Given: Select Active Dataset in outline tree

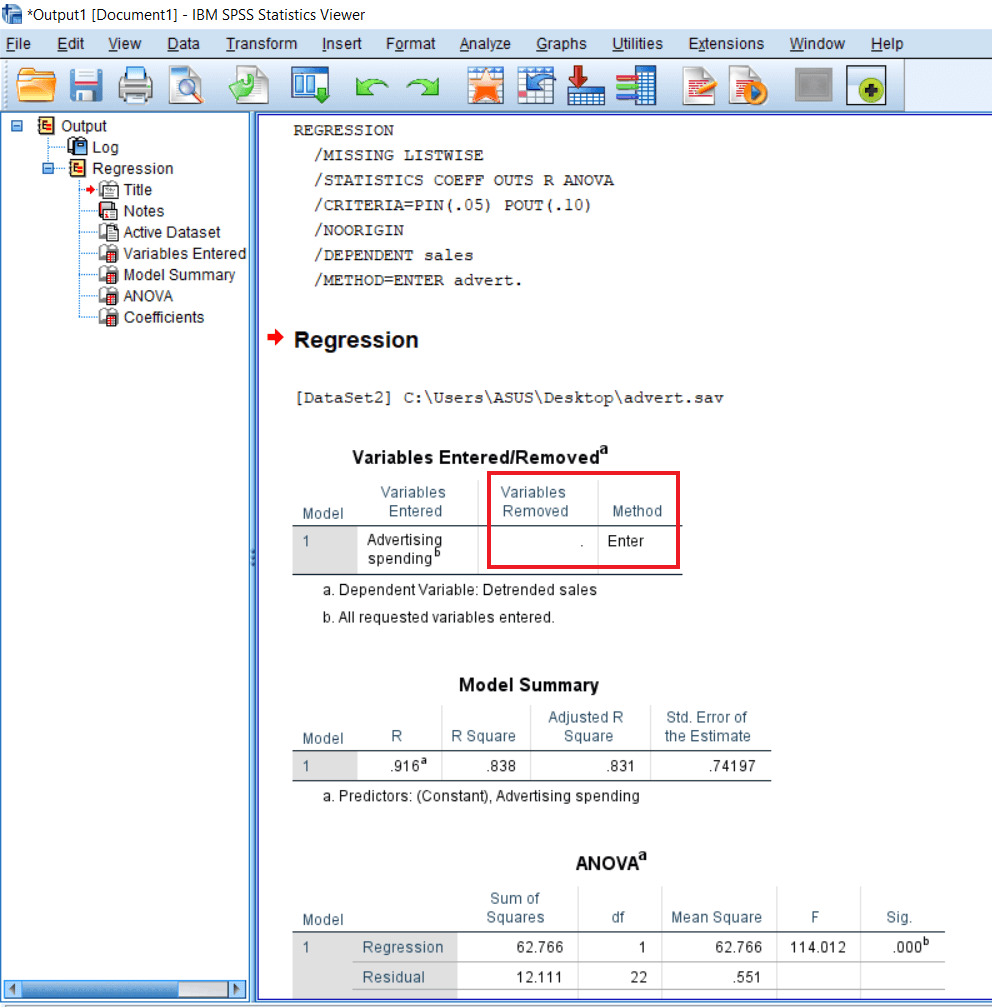Looking at the screenshot, I should [171, 232].
